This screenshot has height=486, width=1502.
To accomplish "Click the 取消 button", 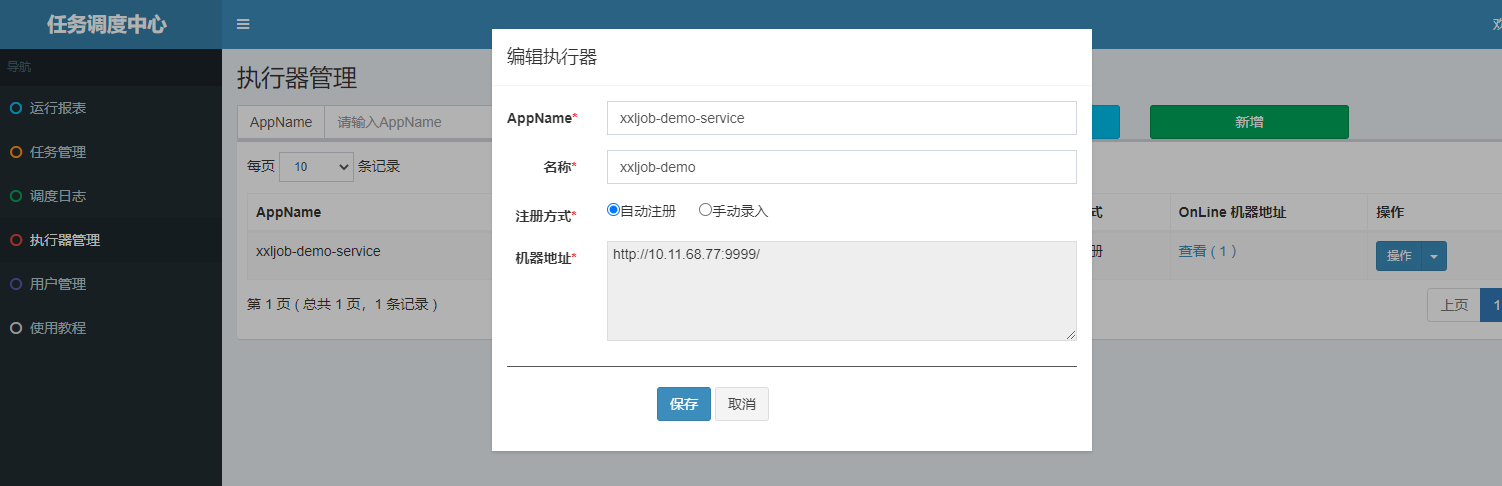I will pos(742,404).
